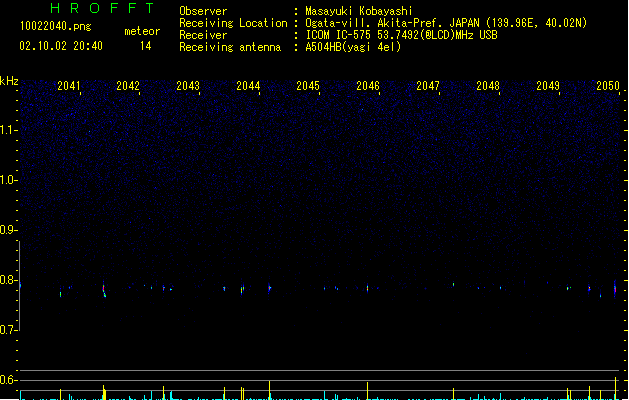This screenshot has height=400, width=629.
Task: Click the 1.1 kHz axis label
Action: [x=8, y=130]
